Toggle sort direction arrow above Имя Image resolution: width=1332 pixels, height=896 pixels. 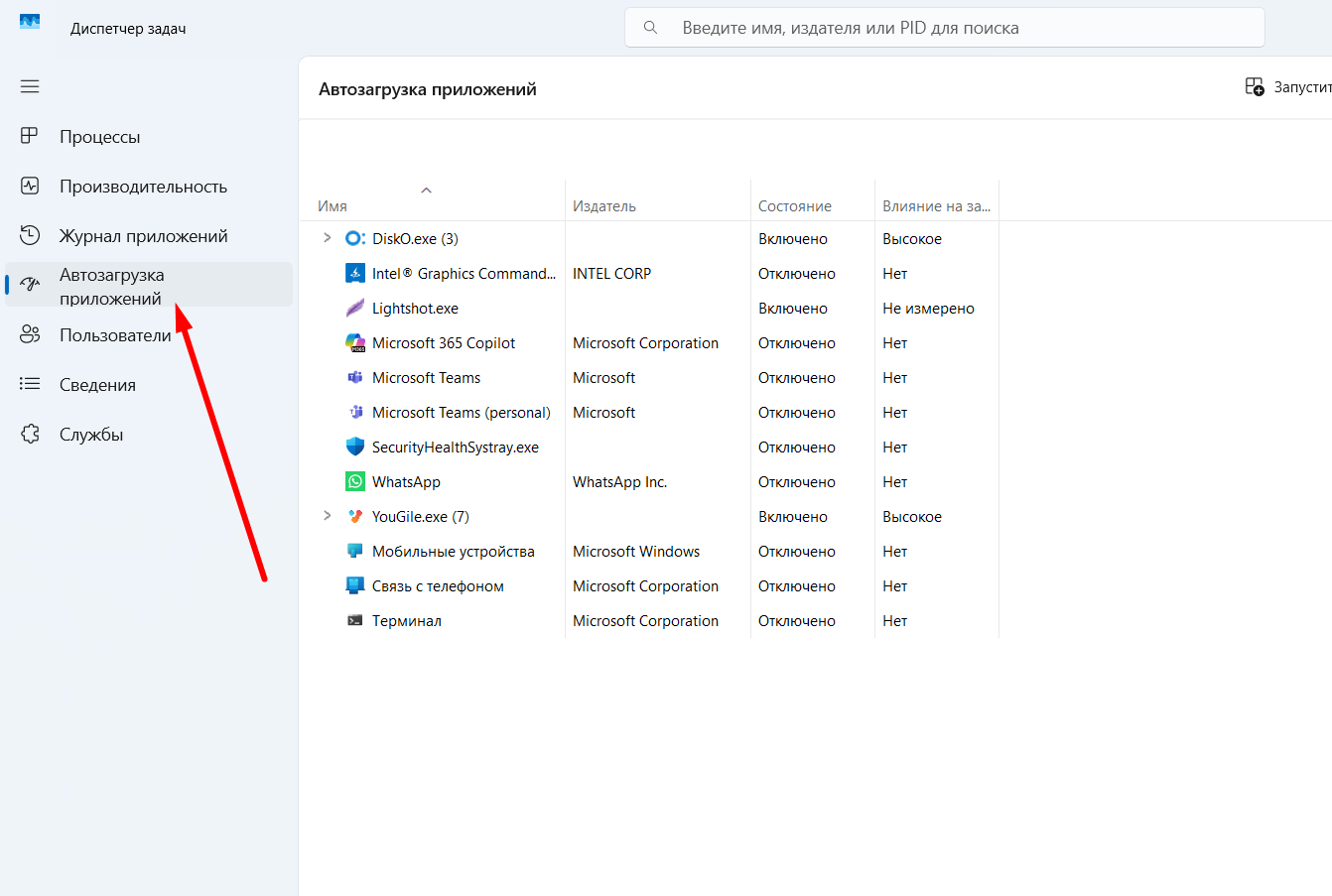(427, 190)
